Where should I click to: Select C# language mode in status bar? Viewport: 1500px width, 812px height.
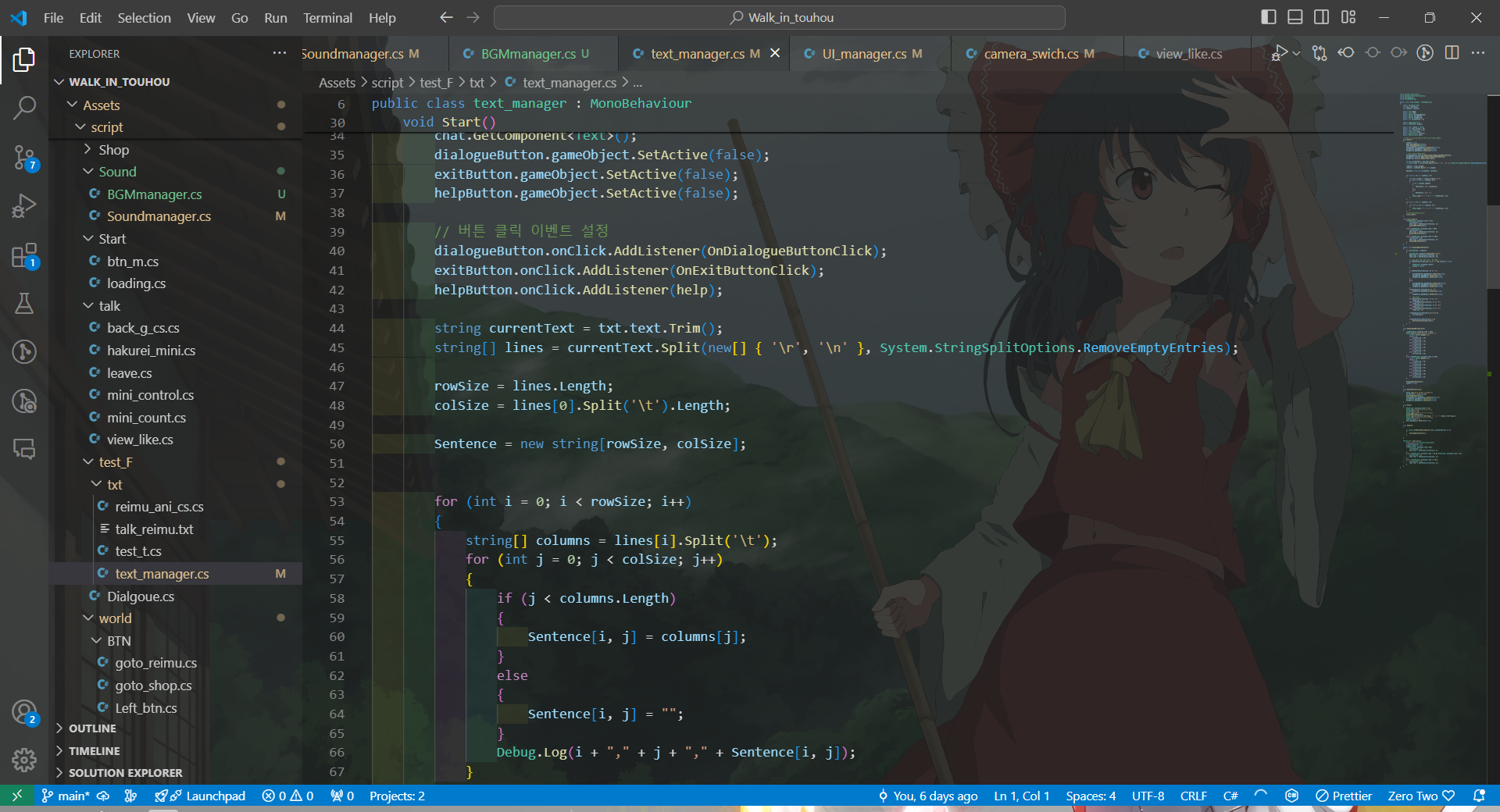[x=1230, y=796]
